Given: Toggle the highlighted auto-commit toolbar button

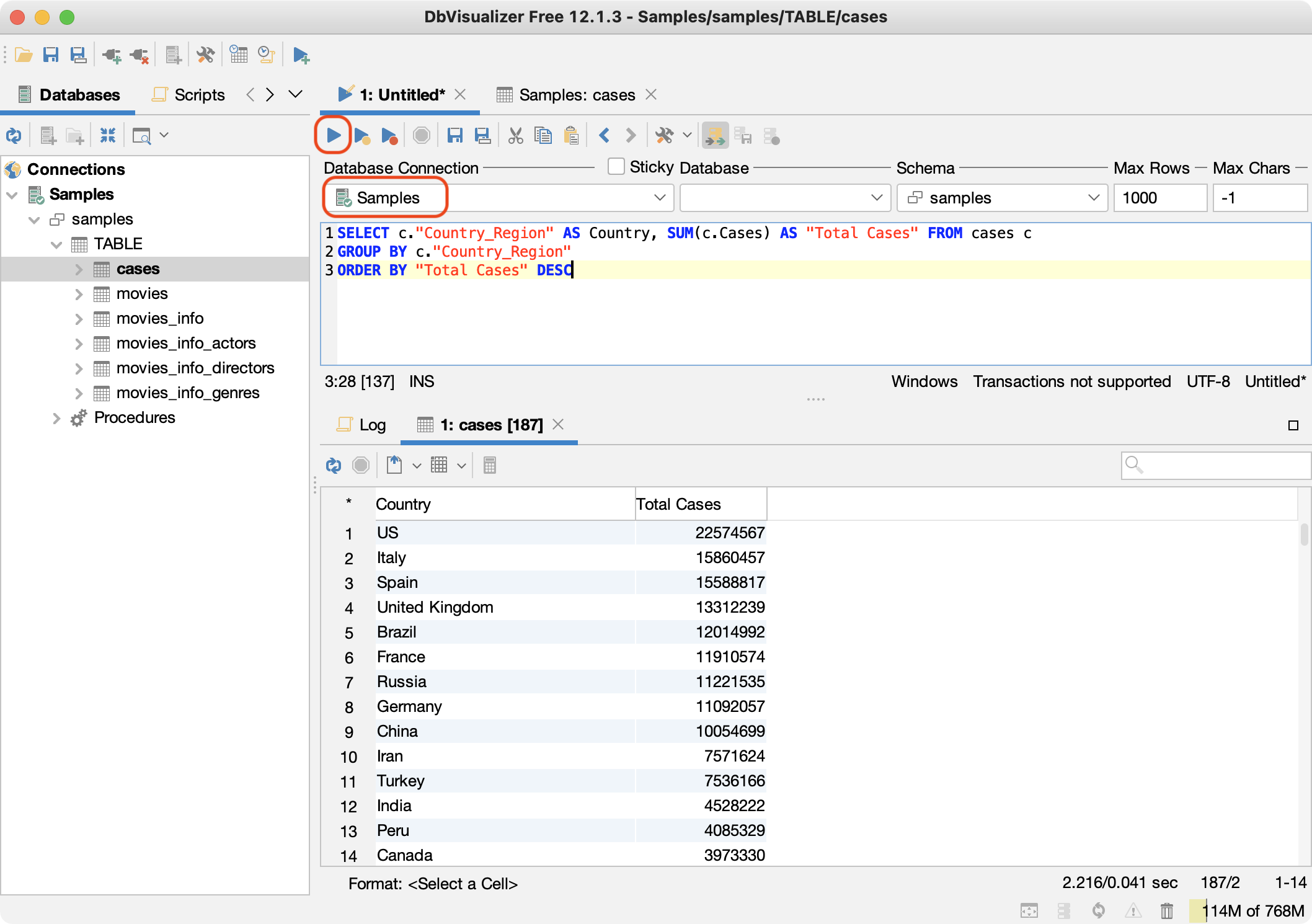Looking at the screenshot, I should [715, 135].
